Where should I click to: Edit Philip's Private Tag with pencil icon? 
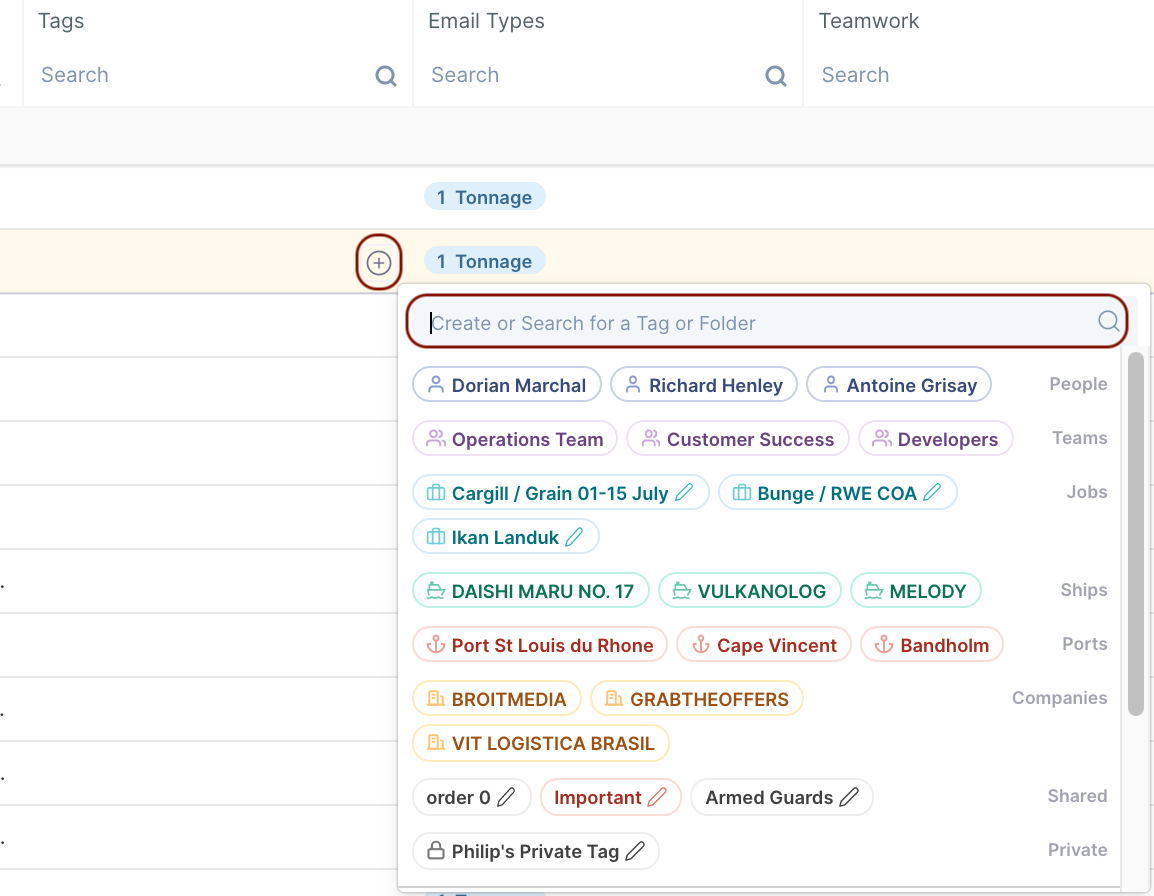(635, 851)
